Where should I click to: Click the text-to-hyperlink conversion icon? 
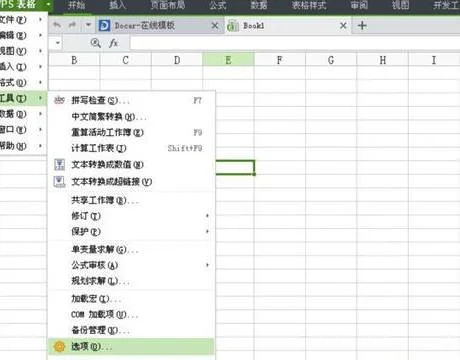[x=59, y=182]
